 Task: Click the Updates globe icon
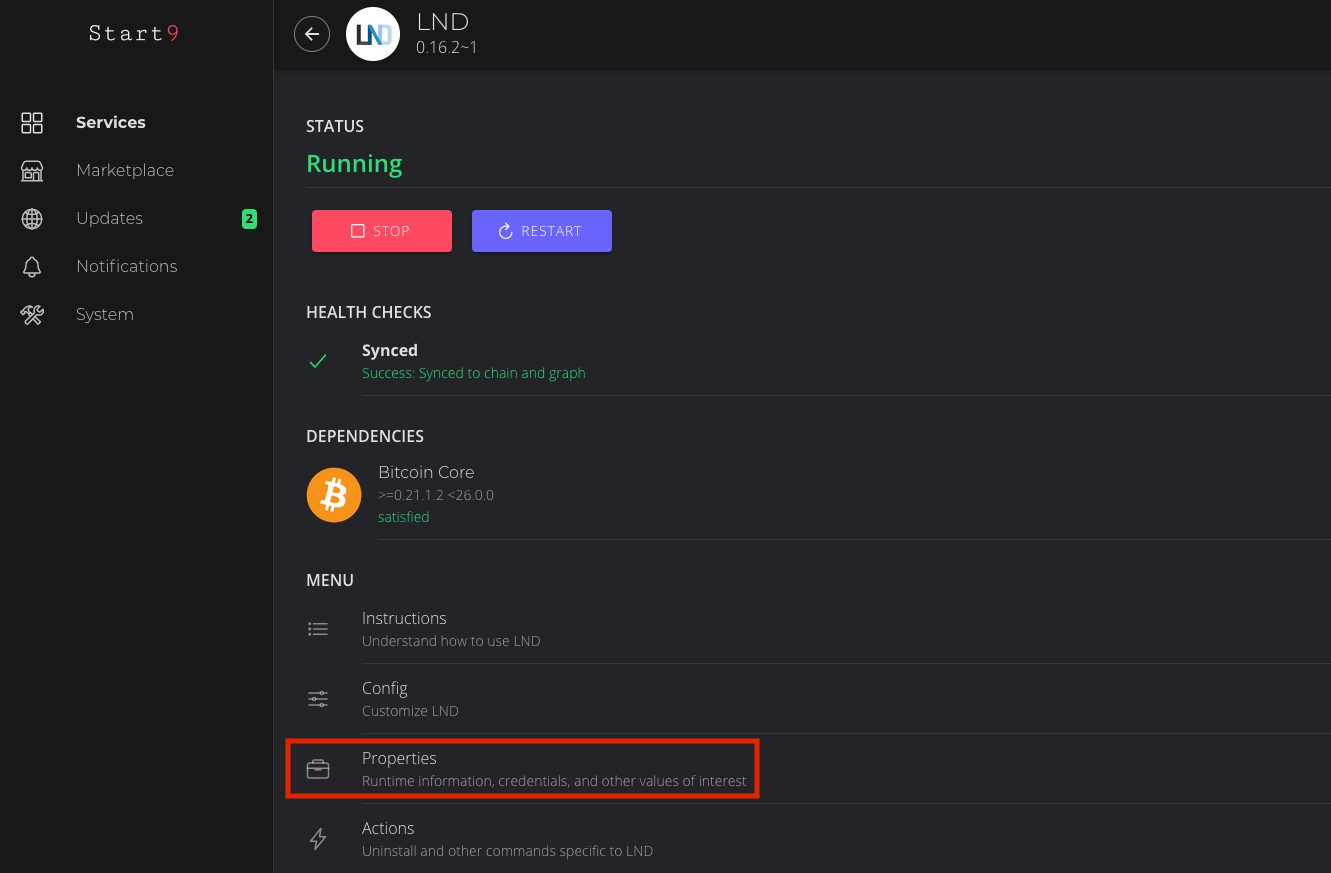(x=32, y=219)
